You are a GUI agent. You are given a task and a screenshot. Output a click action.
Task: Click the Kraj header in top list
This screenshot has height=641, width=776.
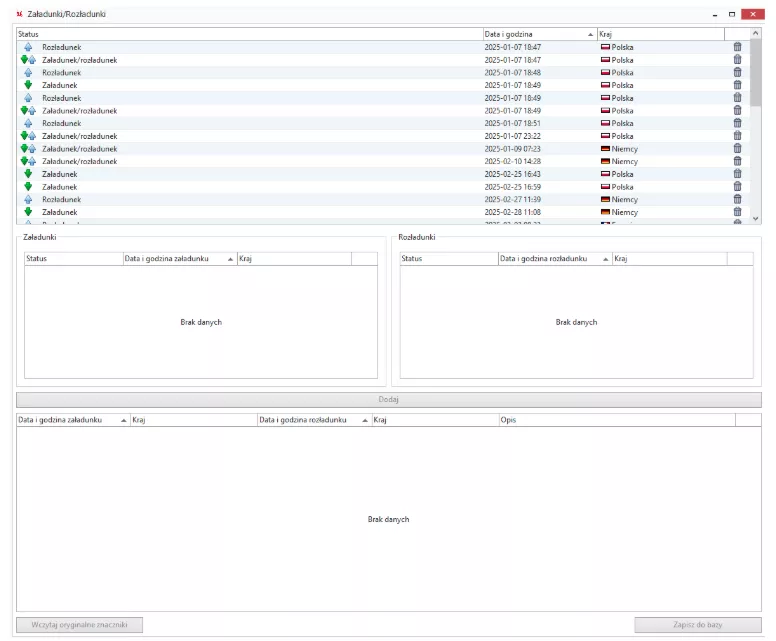coord(660,34)
